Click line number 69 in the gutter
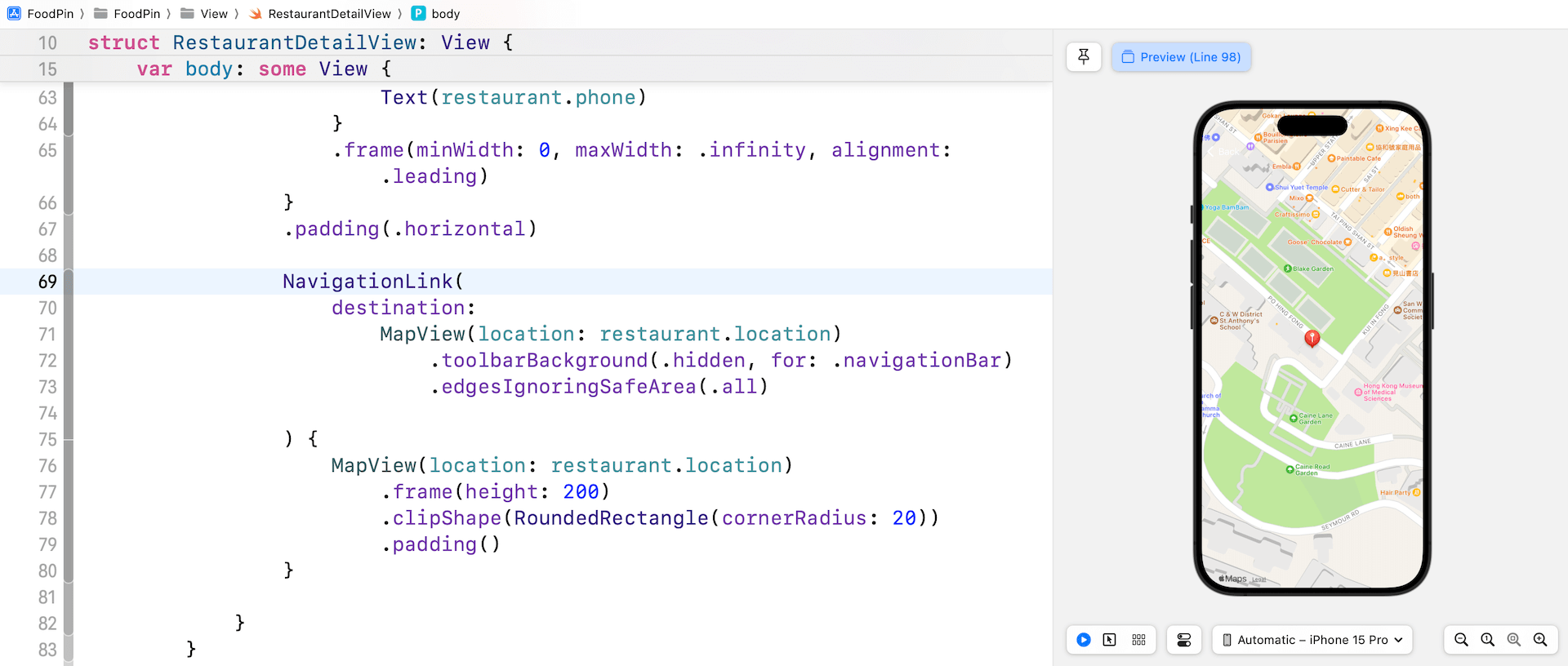 click(47, 282)
